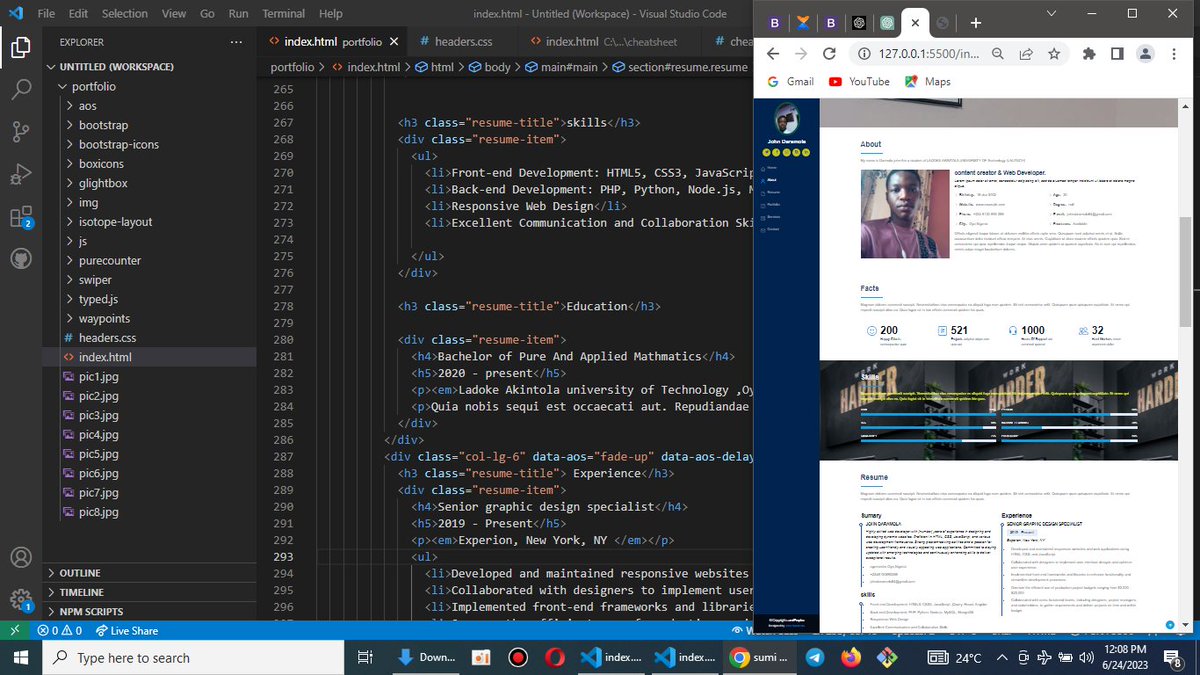Open a new Chrome tab with plus

976,23
